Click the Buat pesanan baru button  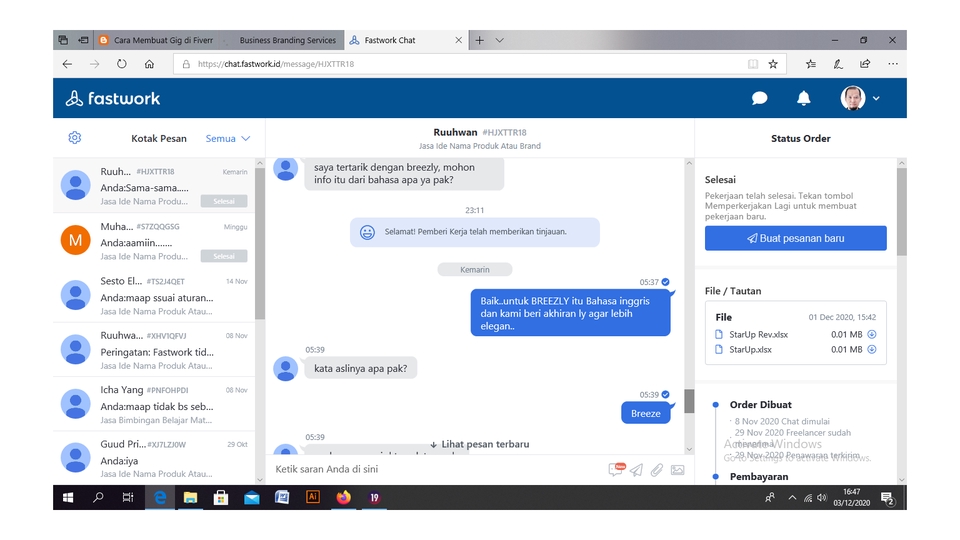(x=795, y=238)
